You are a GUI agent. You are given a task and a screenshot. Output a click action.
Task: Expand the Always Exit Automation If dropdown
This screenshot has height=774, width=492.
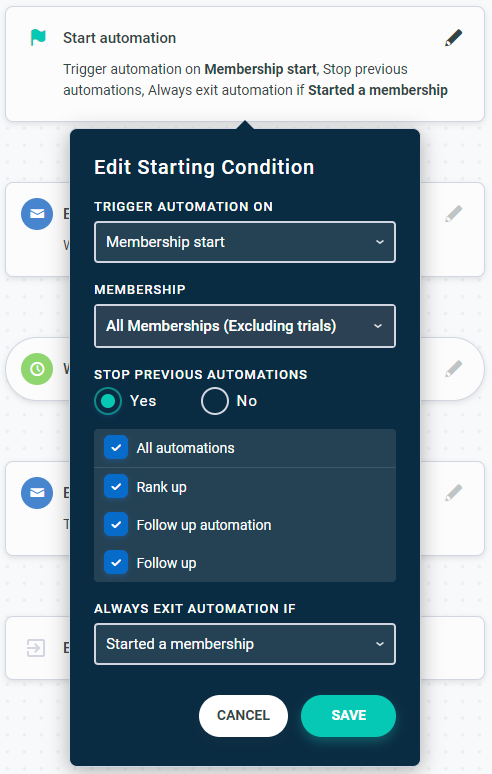(245, 644)
